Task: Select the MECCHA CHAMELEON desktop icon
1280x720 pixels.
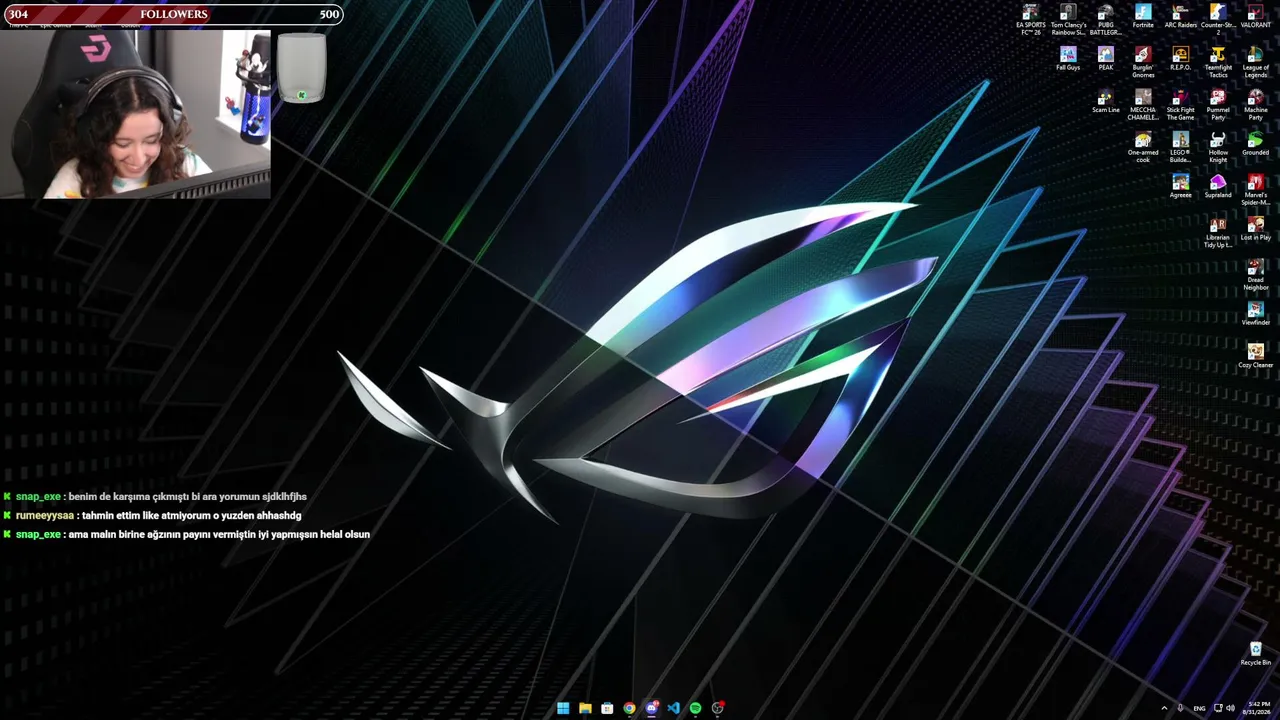Action: [x=1143, y=105]
